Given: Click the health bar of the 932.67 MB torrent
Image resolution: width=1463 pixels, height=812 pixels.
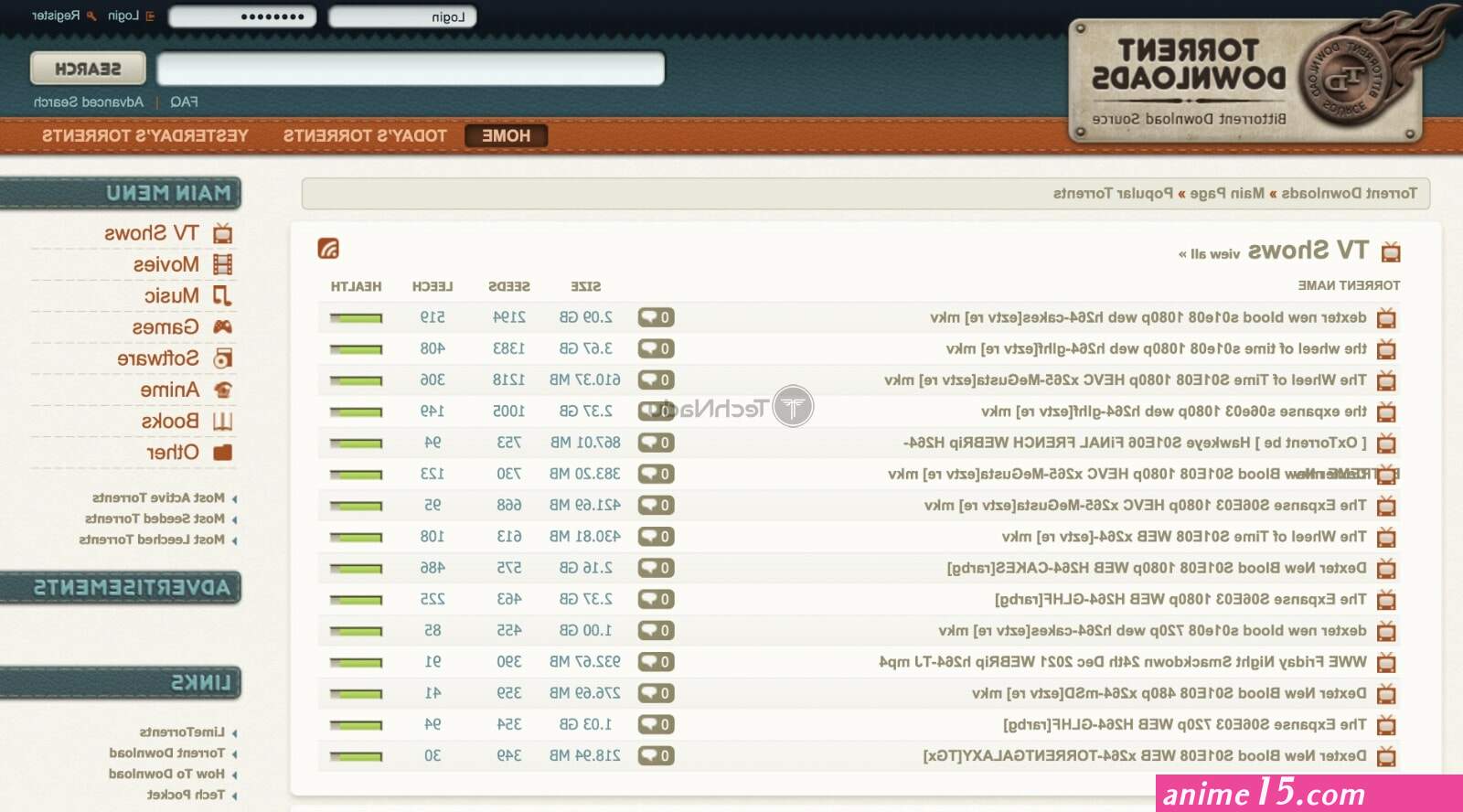Looking at the screenshot, I should pyautogui.click(x=356, y=662).
